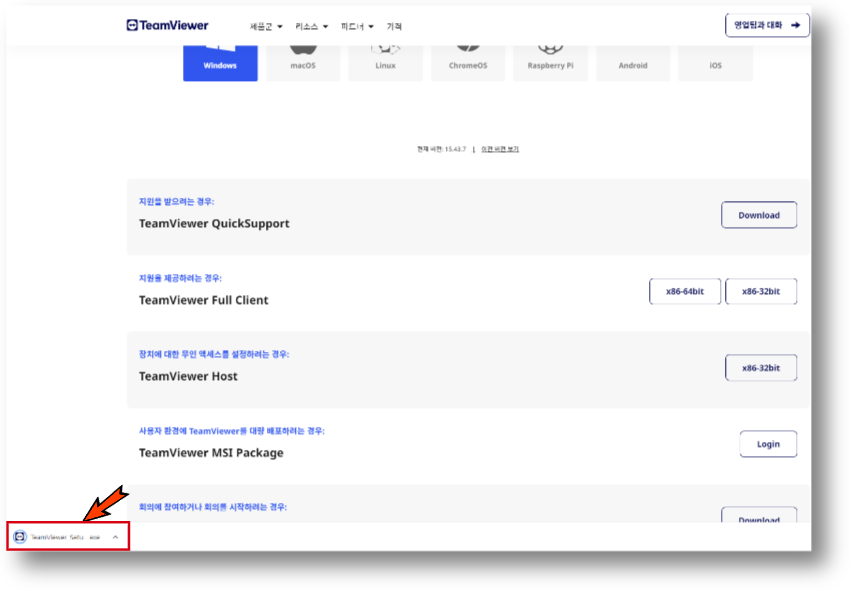Click the TeamViewer QuickSupport title
The width and height of the screenshot is (849, 590).
(214, 224)
